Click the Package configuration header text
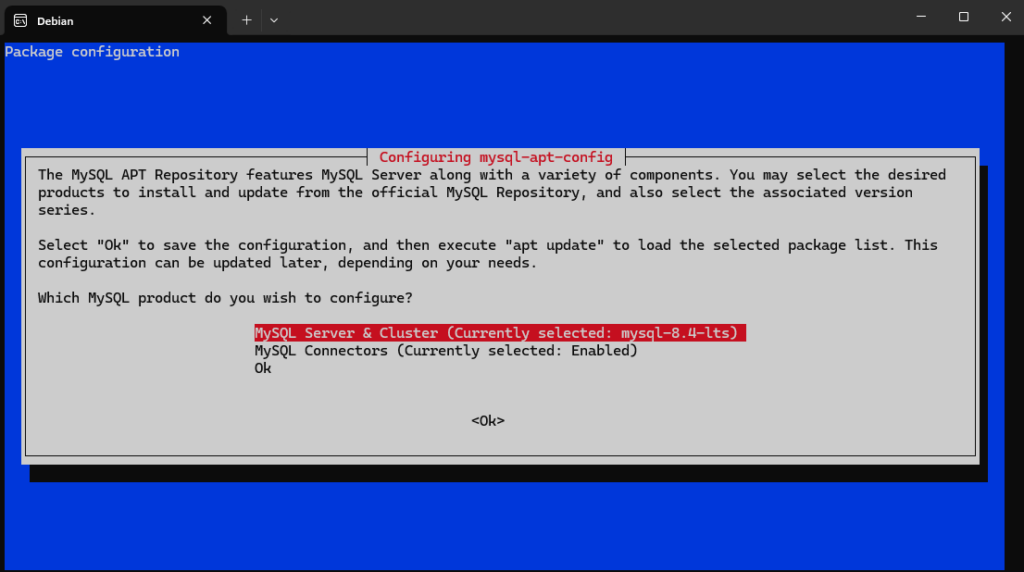 coord(92,52)
